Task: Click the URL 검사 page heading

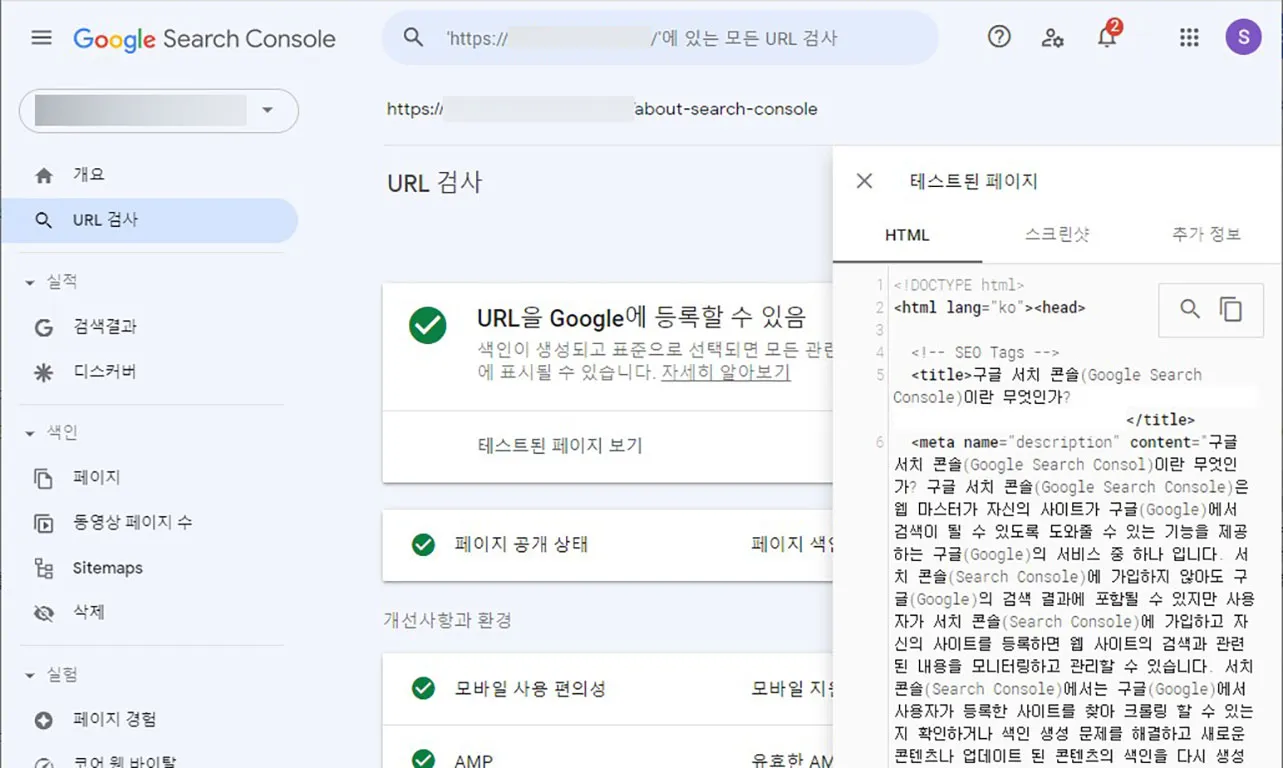Action: point(435,183)
